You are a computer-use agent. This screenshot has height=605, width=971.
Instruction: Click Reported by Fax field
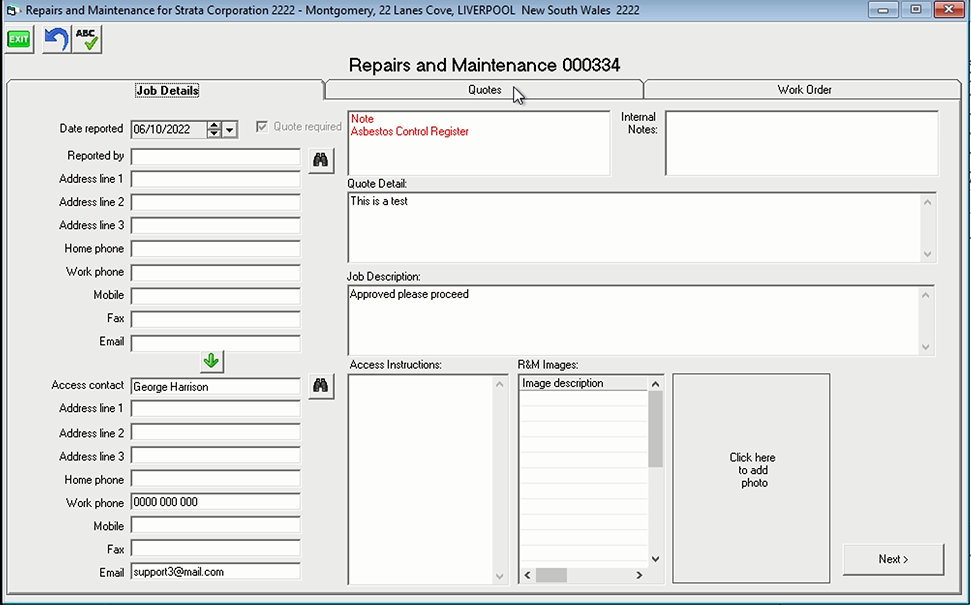point(216,319)
